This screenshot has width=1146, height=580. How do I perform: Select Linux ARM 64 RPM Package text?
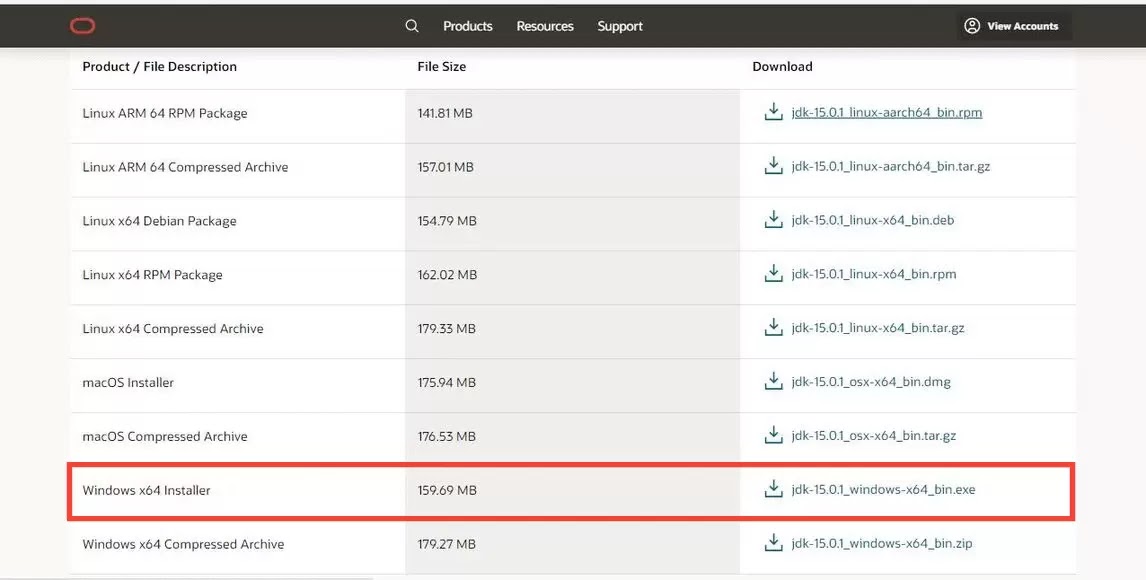[165, 113]
